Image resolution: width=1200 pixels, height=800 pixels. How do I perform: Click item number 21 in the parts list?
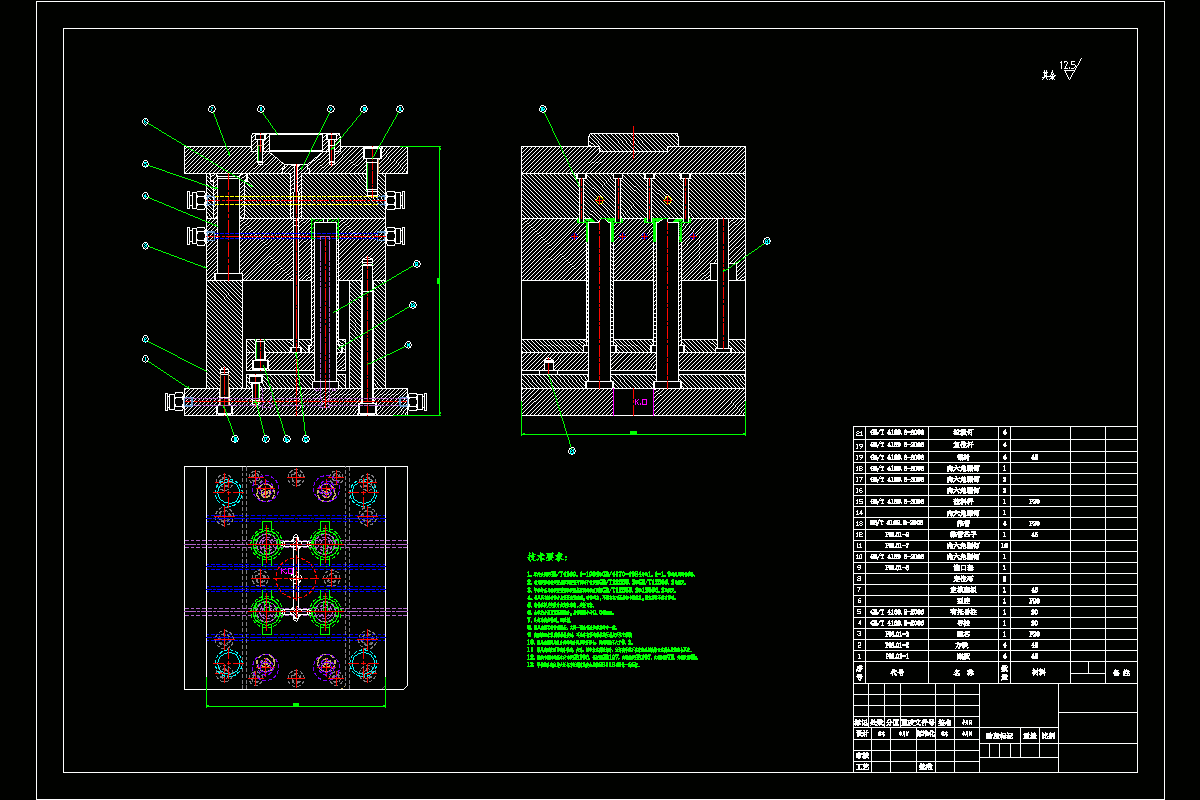(859, 432)
